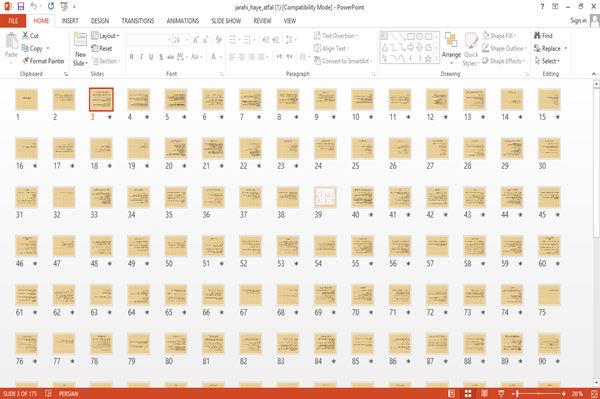Open the Section dropdown
Screen dimensions: 600x399
106,61
